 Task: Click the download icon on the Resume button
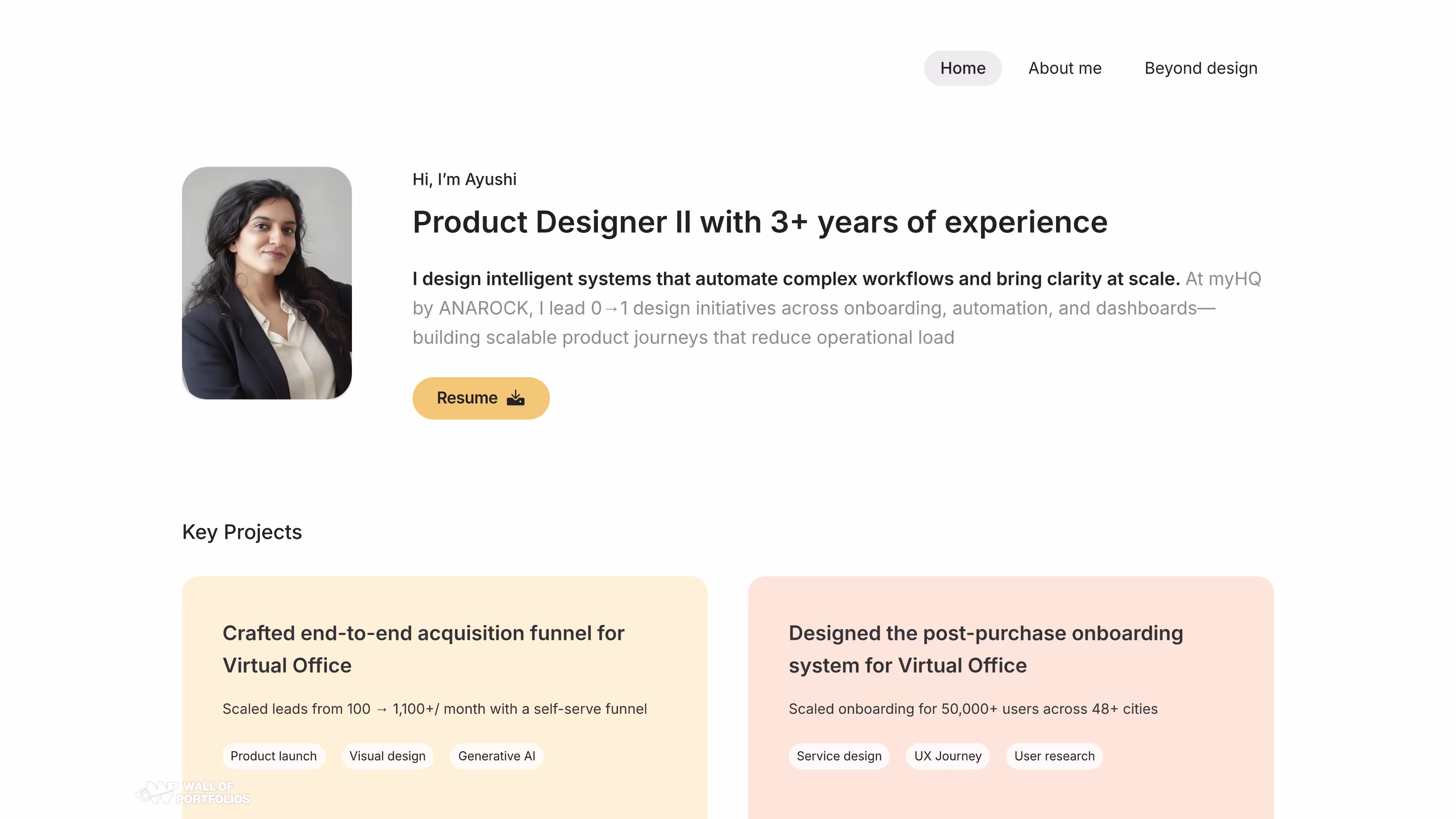[x=515, y=398]
